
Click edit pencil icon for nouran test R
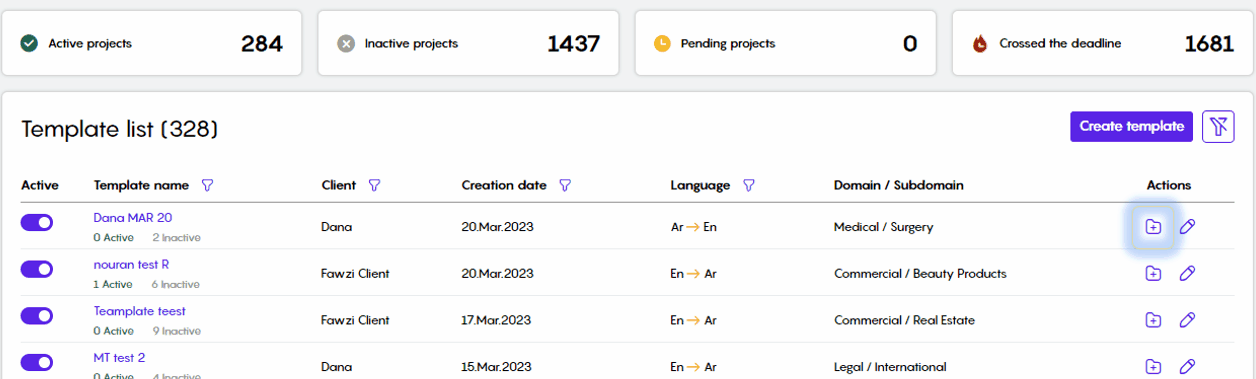pyautogui.click(x=1187, y=273)
